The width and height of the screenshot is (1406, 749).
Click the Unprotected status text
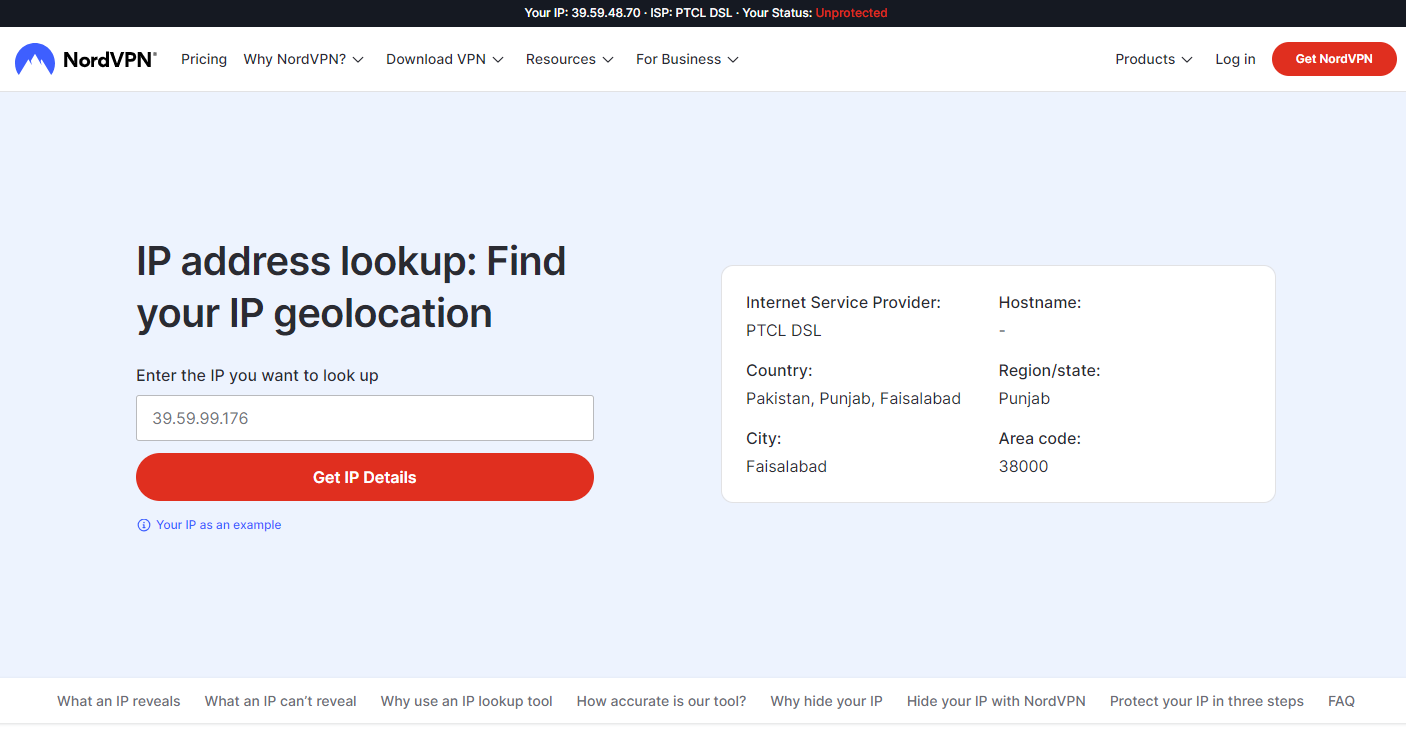point(851,13)
